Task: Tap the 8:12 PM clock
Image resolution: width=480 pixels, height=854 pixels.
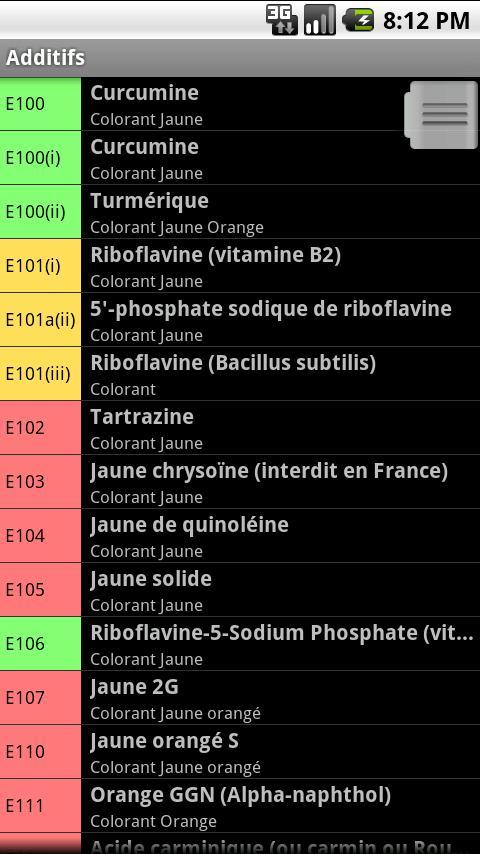Action: point(426,21)
